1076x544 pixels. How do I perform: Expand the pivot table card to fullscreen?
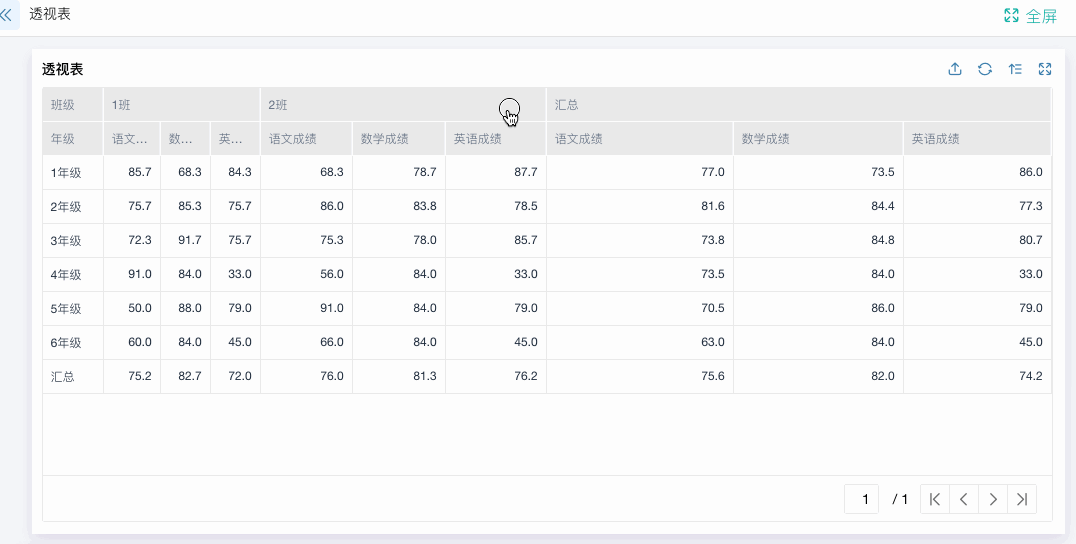coord(1045,69)
